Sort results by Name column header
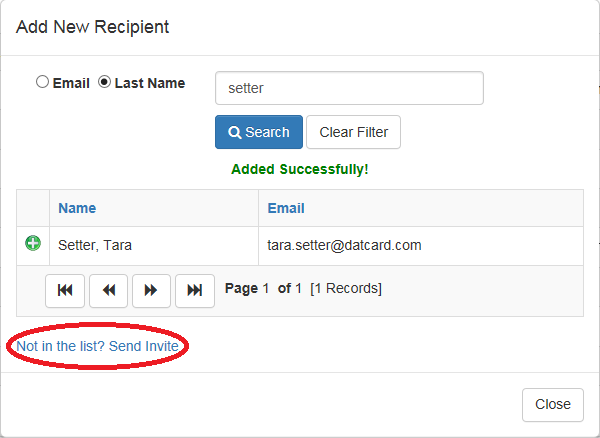 pyautogui.click(x=77, y=208)
